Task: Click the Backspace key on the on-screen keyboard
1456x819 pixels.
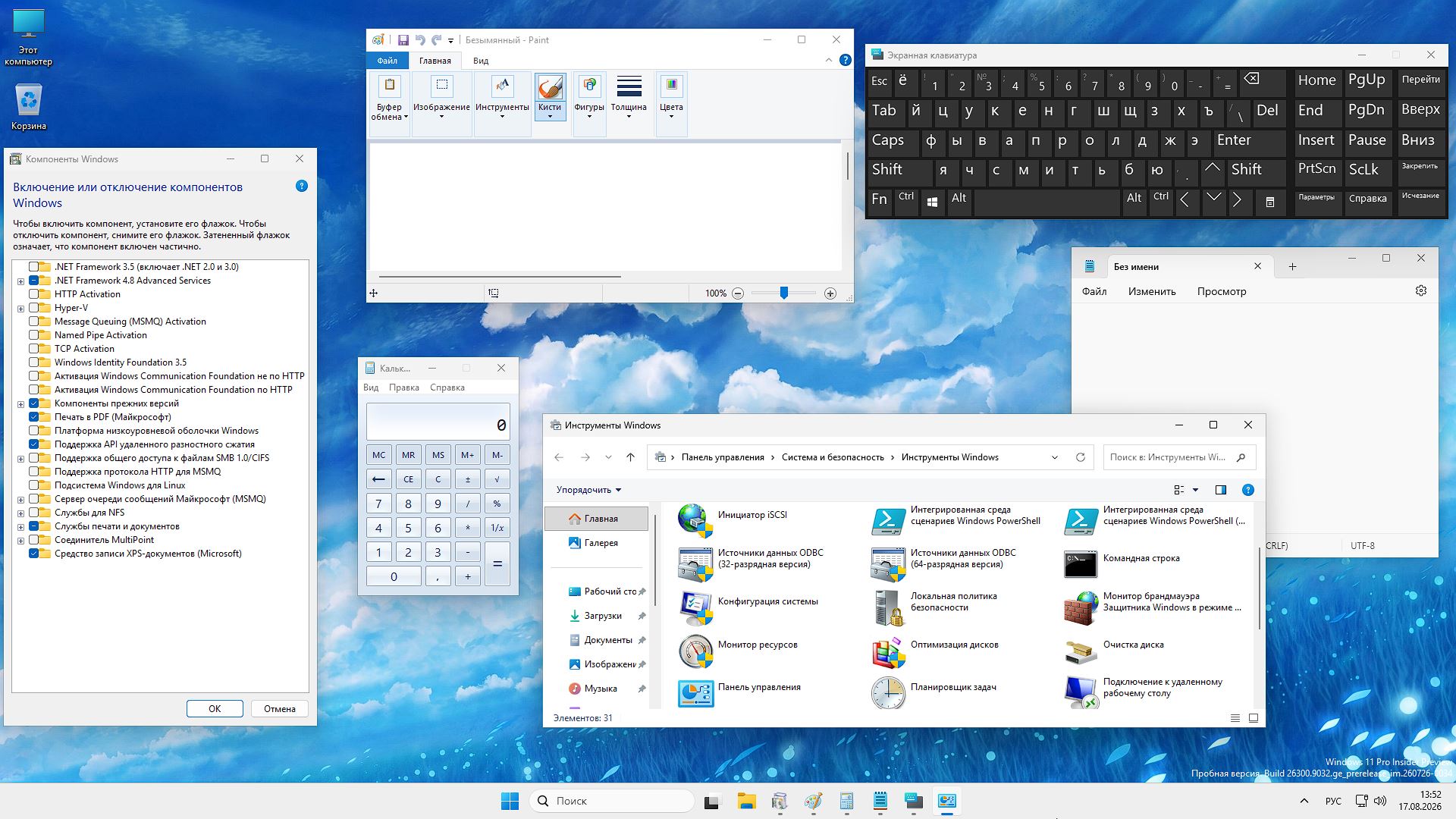Action: click(x=1262, y=81)
